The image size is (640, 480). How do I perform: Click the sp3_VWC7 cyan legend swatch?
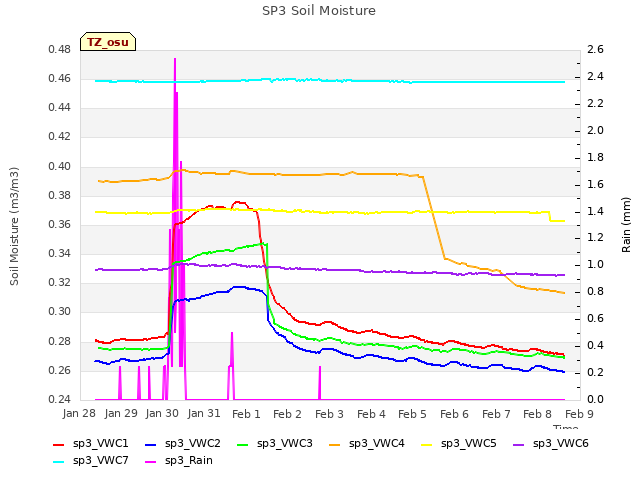point(59,462)
